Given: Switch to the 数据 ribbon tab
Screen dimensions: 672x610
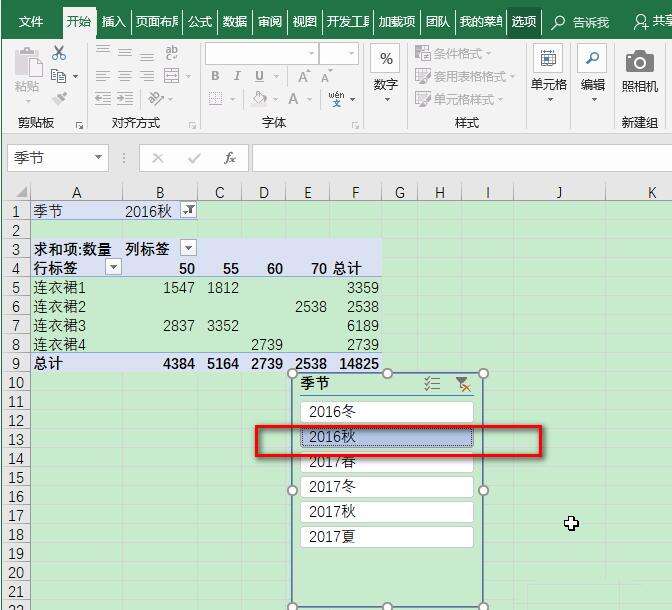Looking at the screenshot, I should point(235,21).
